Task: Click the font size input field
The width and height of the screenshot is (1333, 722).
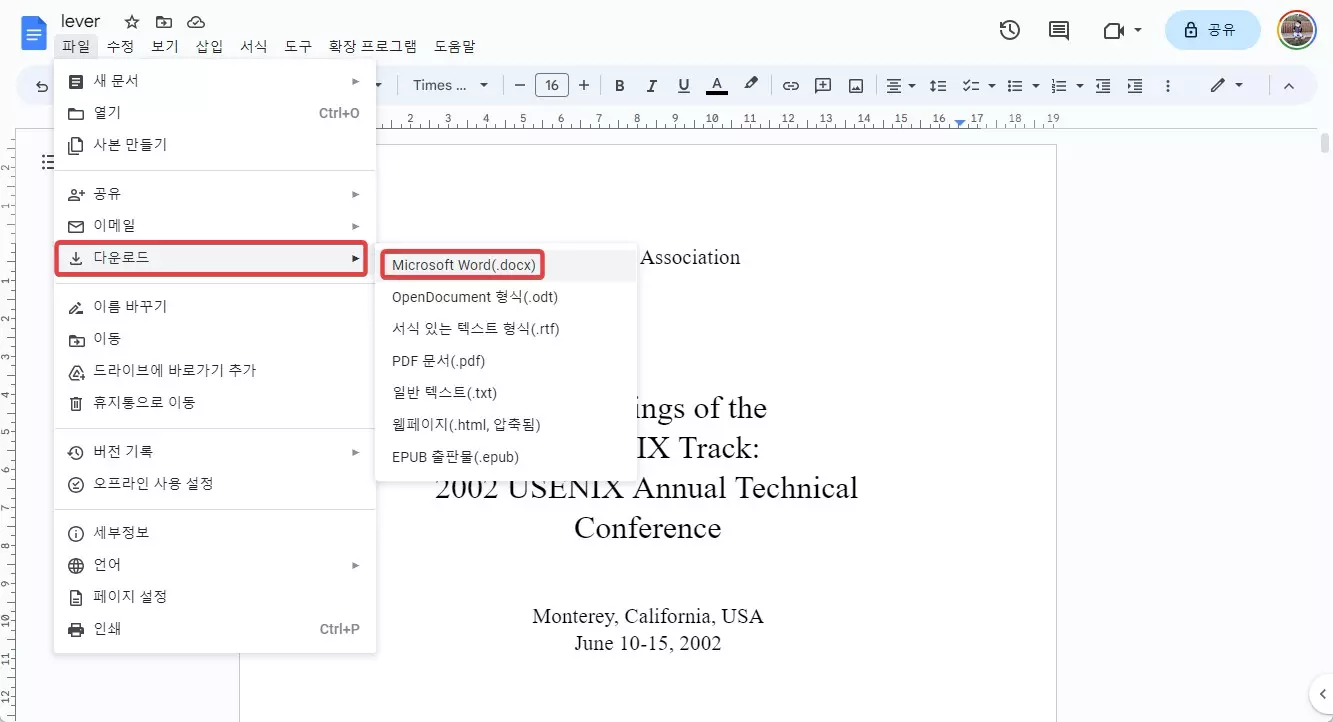Action: (552, 85)
